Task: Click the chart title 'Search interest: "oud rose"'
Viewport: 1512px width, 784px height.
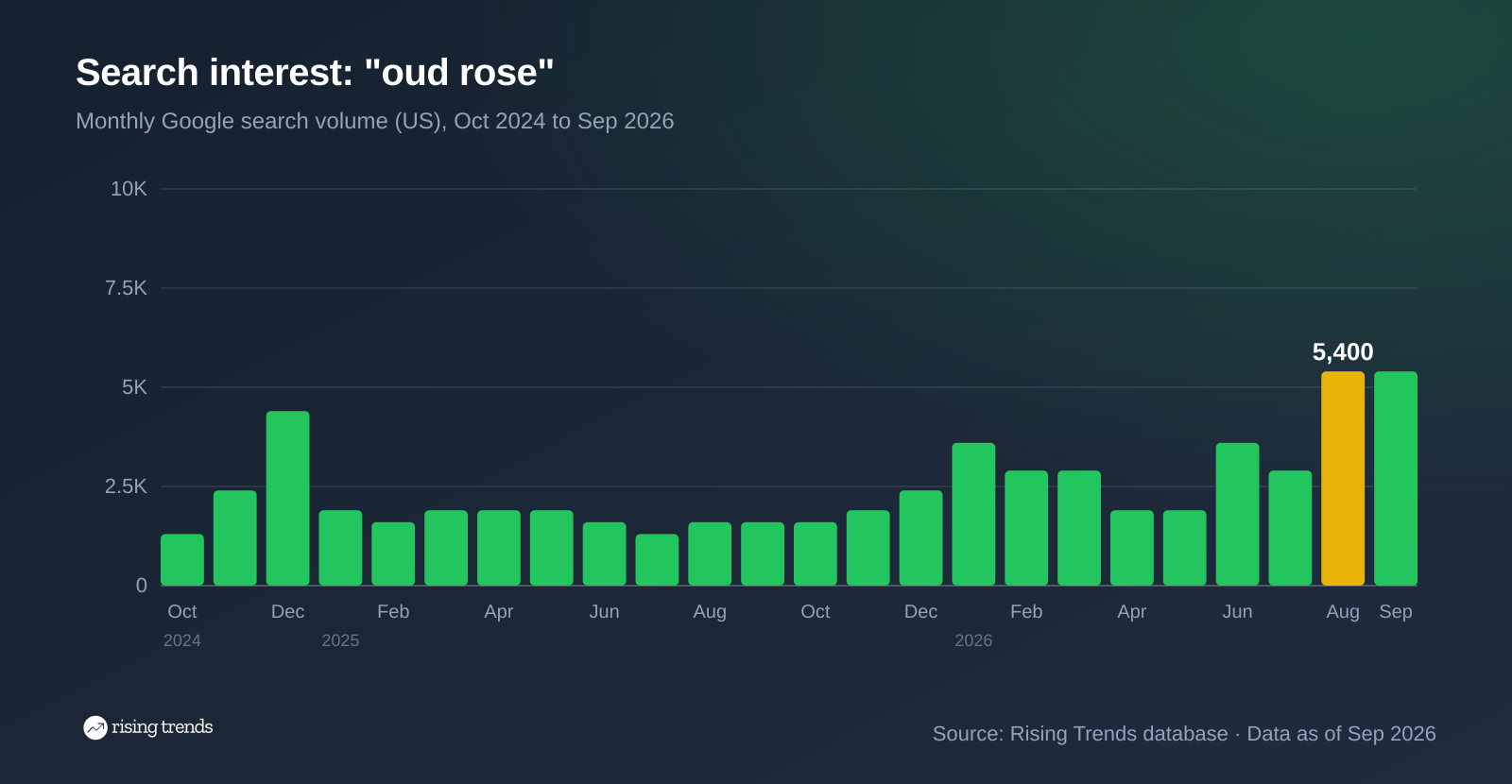Action: coord(315,73)
